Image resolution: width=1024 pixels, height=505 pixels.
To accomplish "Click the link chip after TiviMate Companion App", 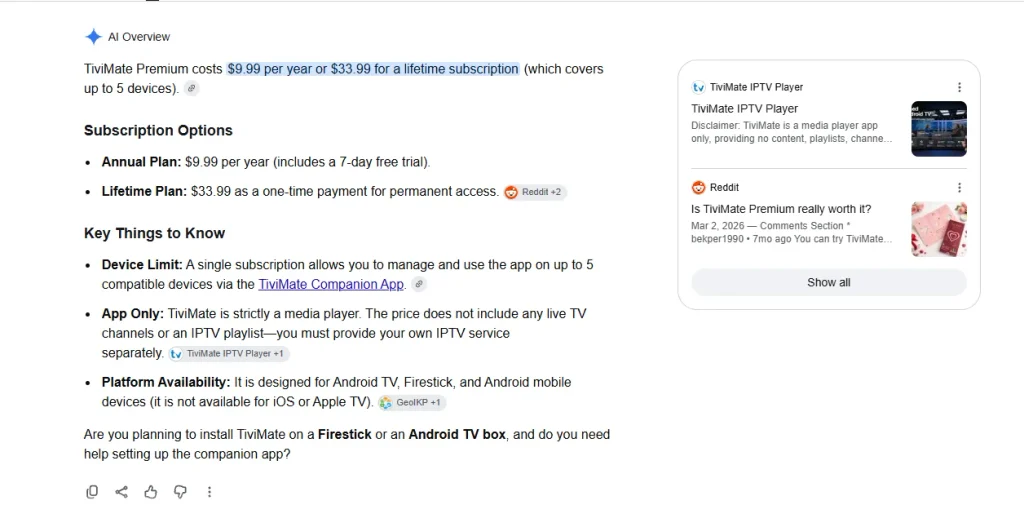I will [x=419, y=284].
